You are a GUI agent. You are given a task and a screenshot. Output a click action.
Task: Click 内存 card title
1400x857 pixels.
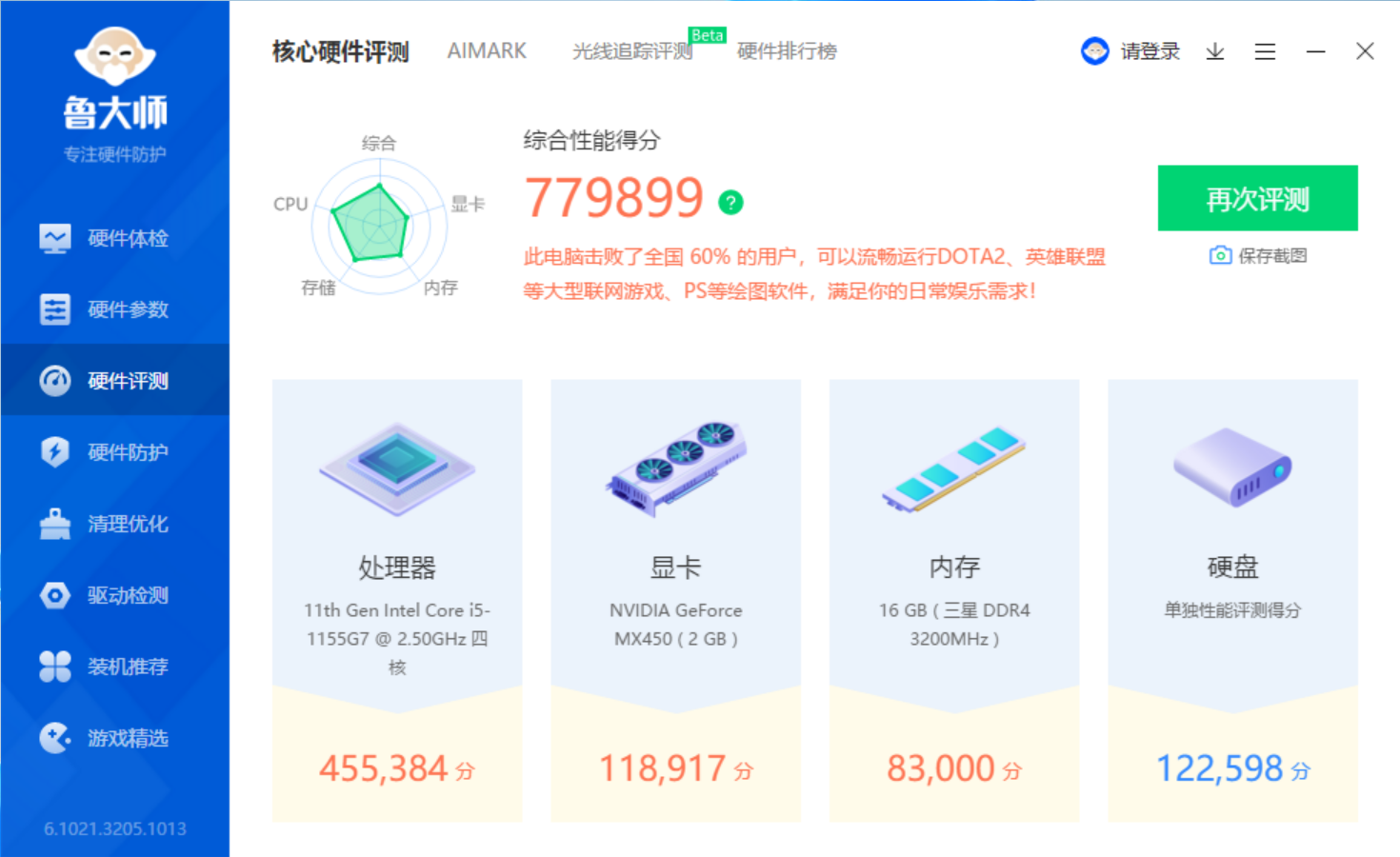[954, 568]
